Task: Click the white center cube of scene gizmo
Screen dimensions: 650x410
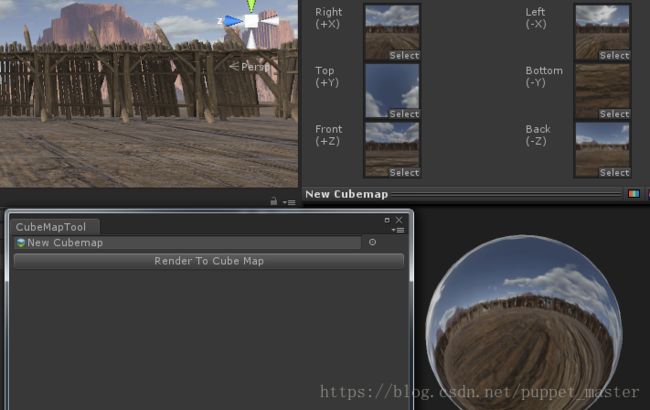Action: [x=251, y=21]
